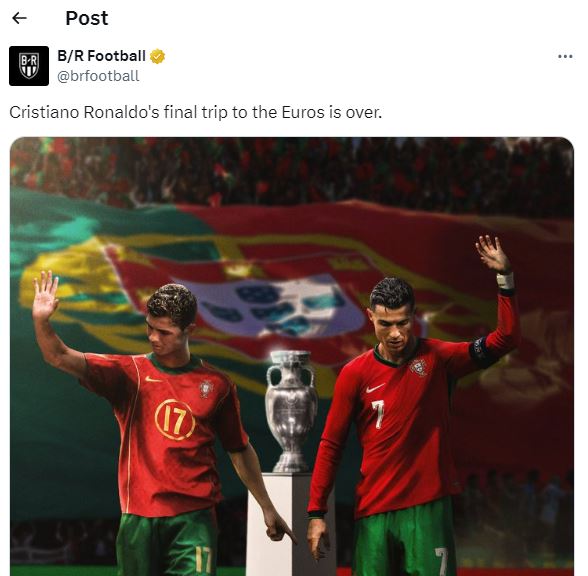588x576 pixels.
Task: Open the @brfootball handle link
Action: point(98,76)
